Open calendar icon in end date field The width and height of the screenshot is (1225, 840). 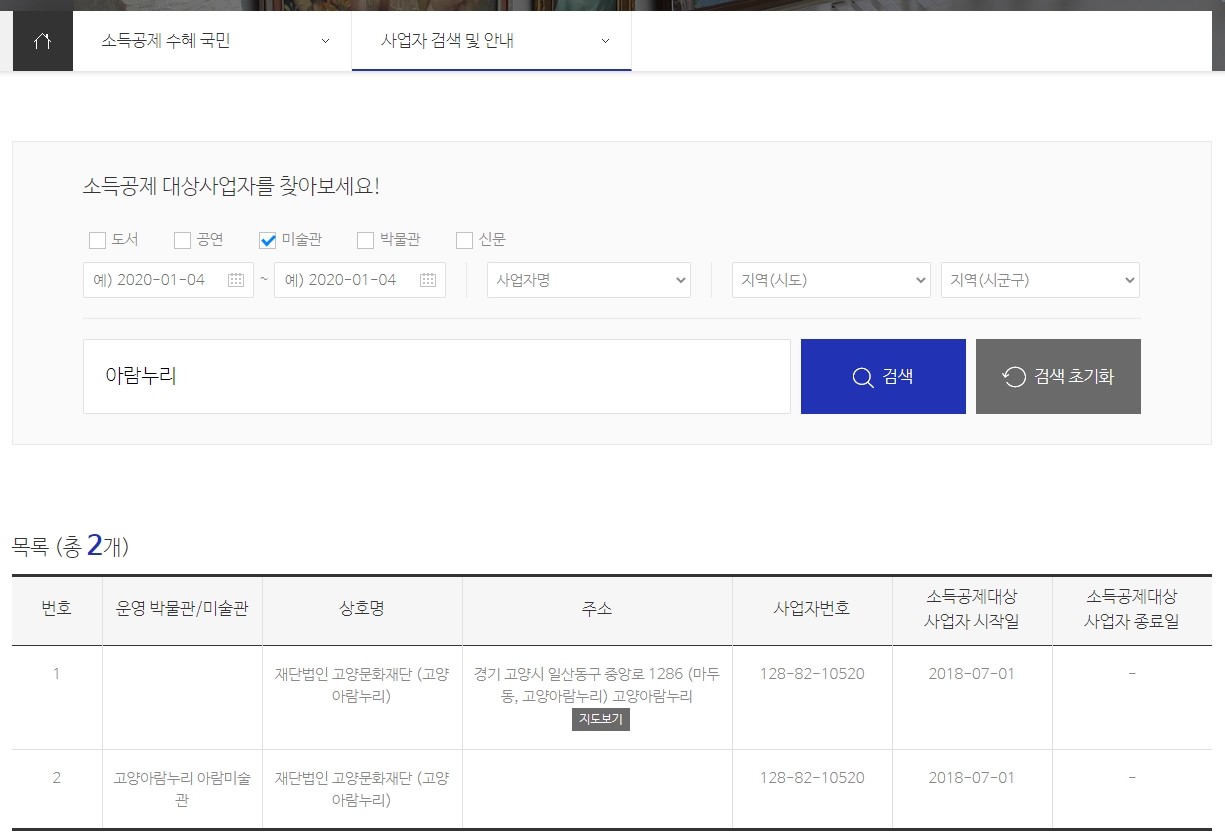tap(428, 280)
